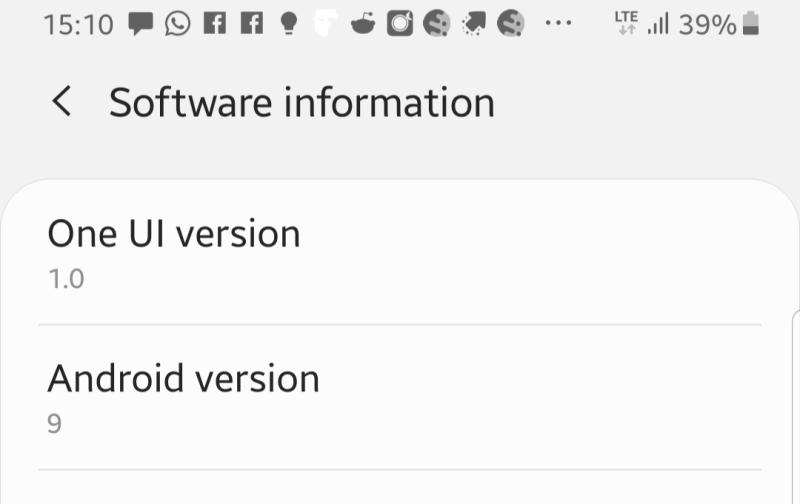Tap the last globe notification icon
This screenshot has height=504, width=800.
tap(511, 23)
